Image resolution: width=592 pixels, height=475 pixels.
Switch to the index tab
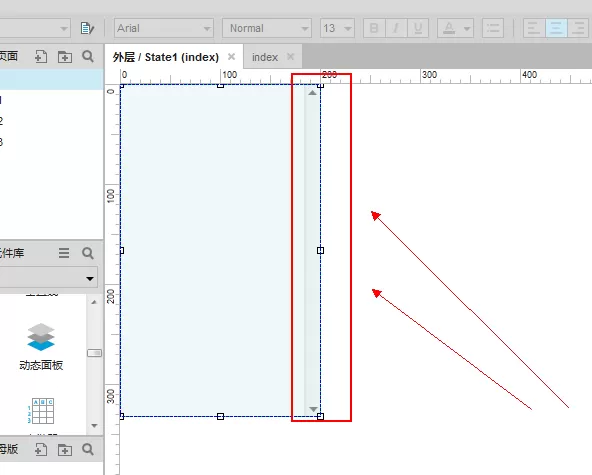(265, 57)
